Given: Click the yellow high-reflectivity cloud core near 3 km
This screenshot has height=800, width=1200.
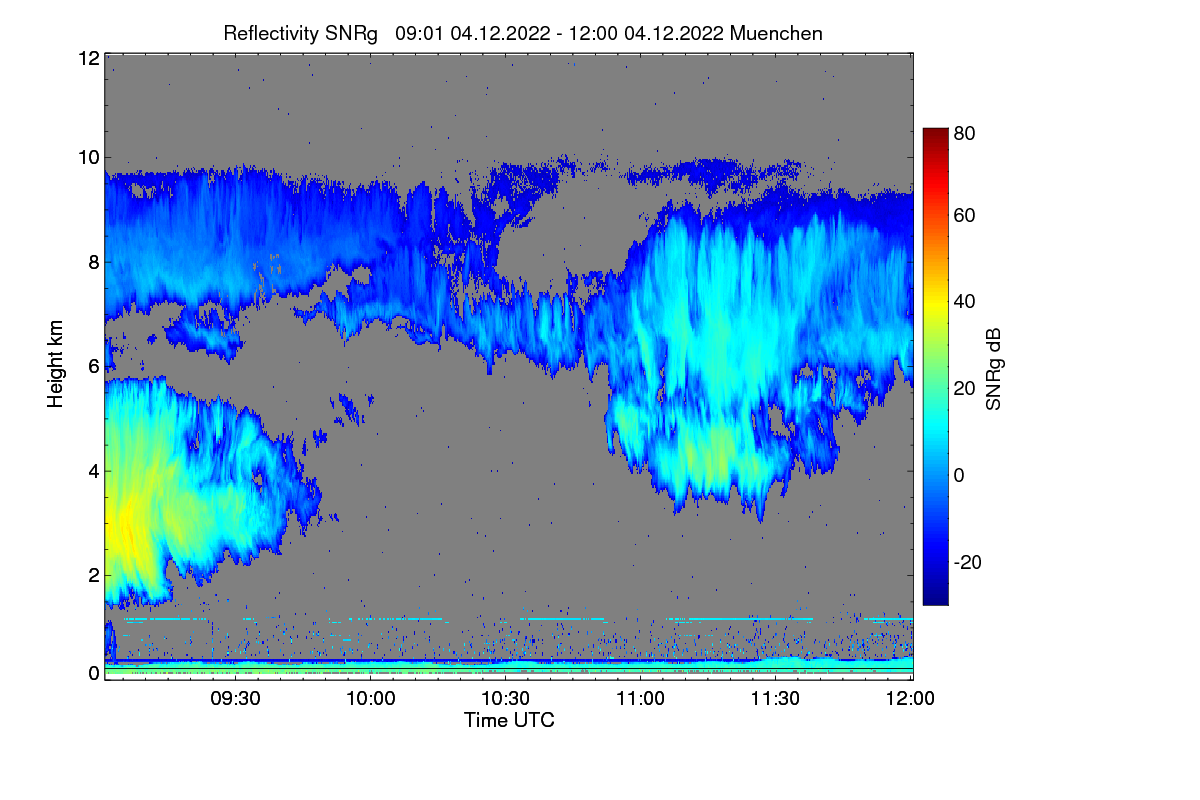Looking at the screenshot, I should [x=128, y=525].
